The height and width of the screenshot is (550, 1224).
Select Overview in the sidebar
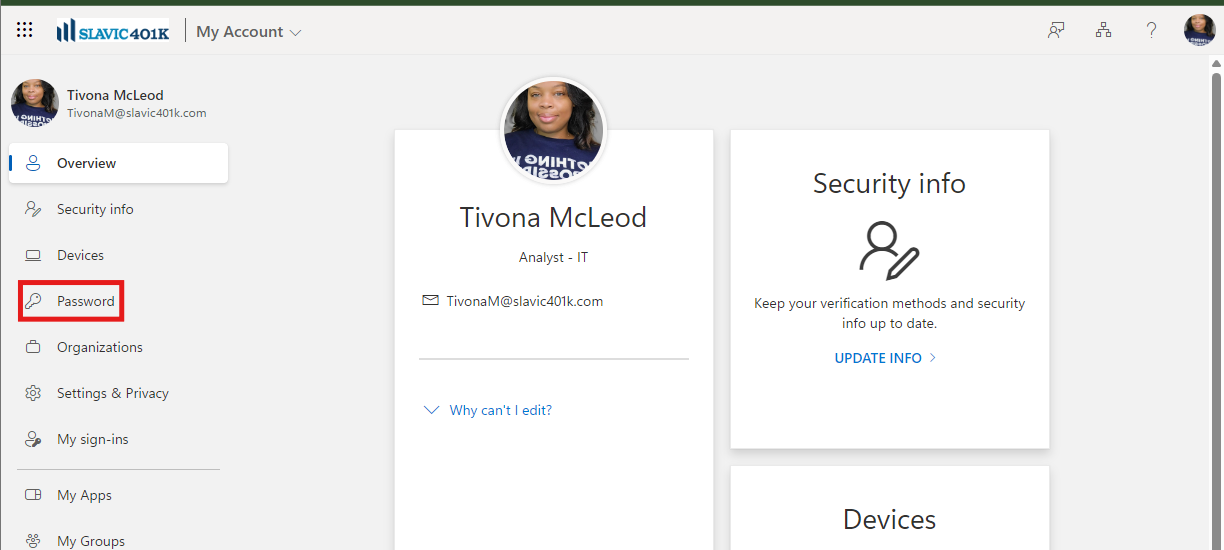(x=86, y=164)
